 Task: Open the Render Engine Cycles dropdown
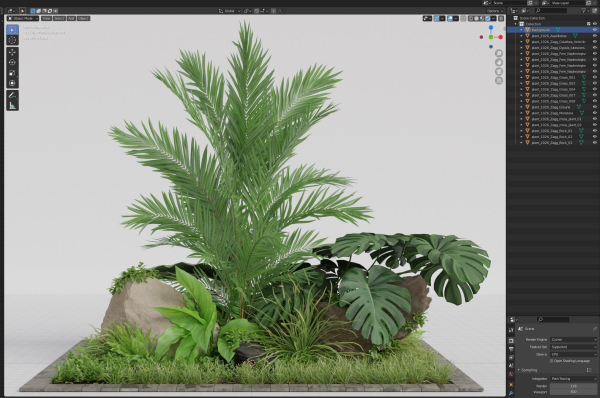coord(573,339)
